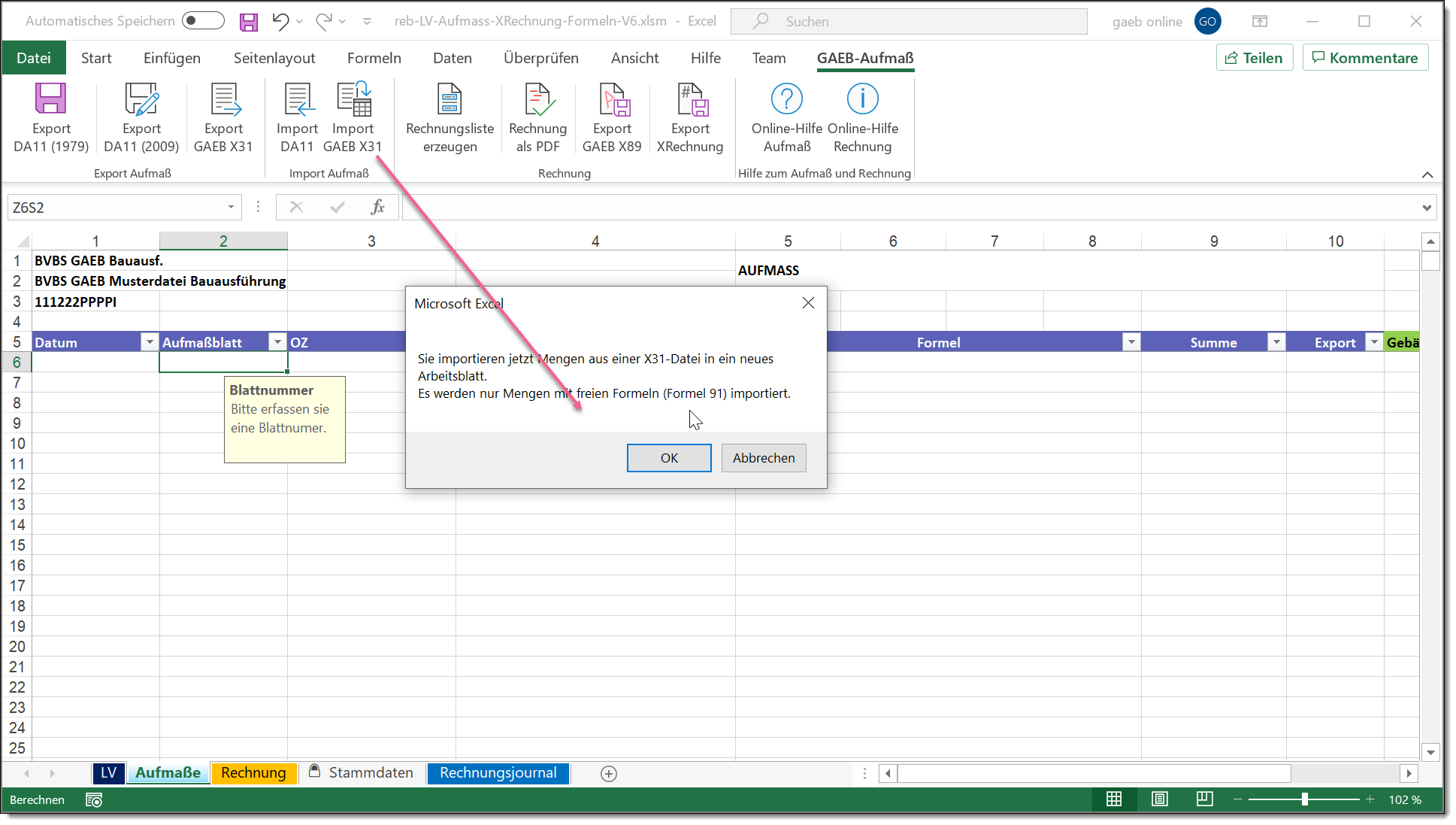The image size is (1456, 825).
Task: Open Datum column filter dropdown
Action: 149,342
